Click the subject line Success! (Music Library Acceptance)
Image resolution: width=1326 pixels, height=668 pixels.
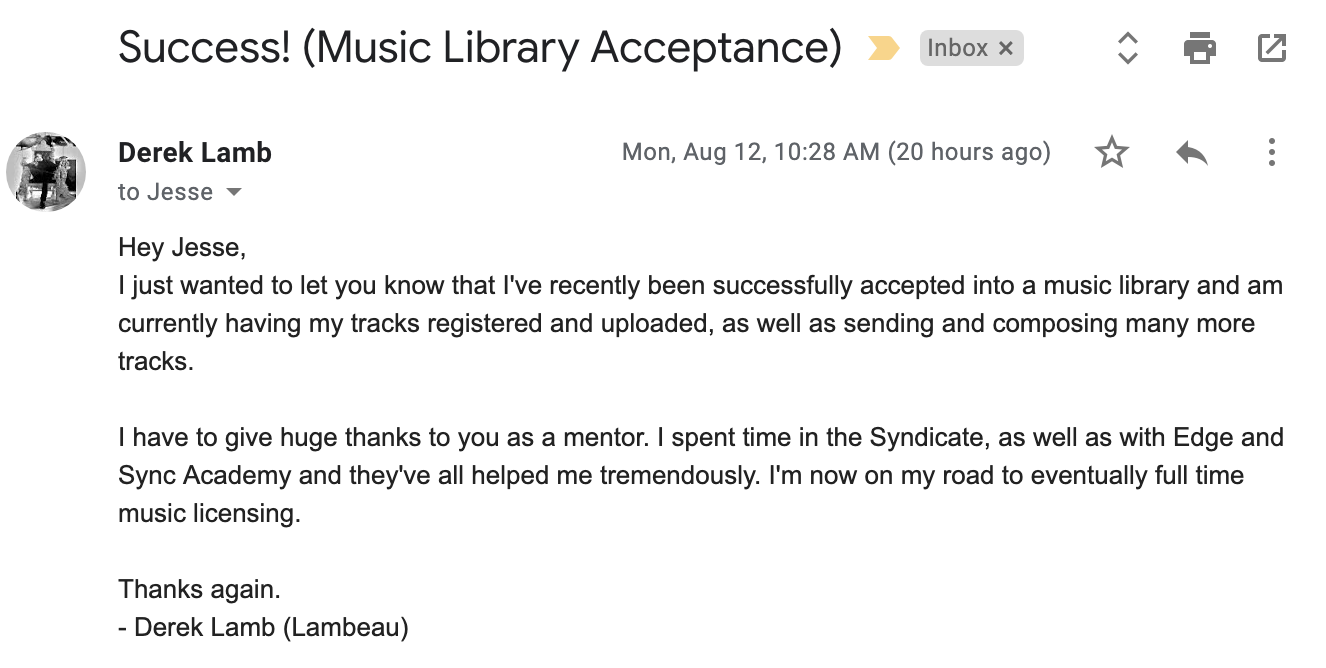pos(480,48)
